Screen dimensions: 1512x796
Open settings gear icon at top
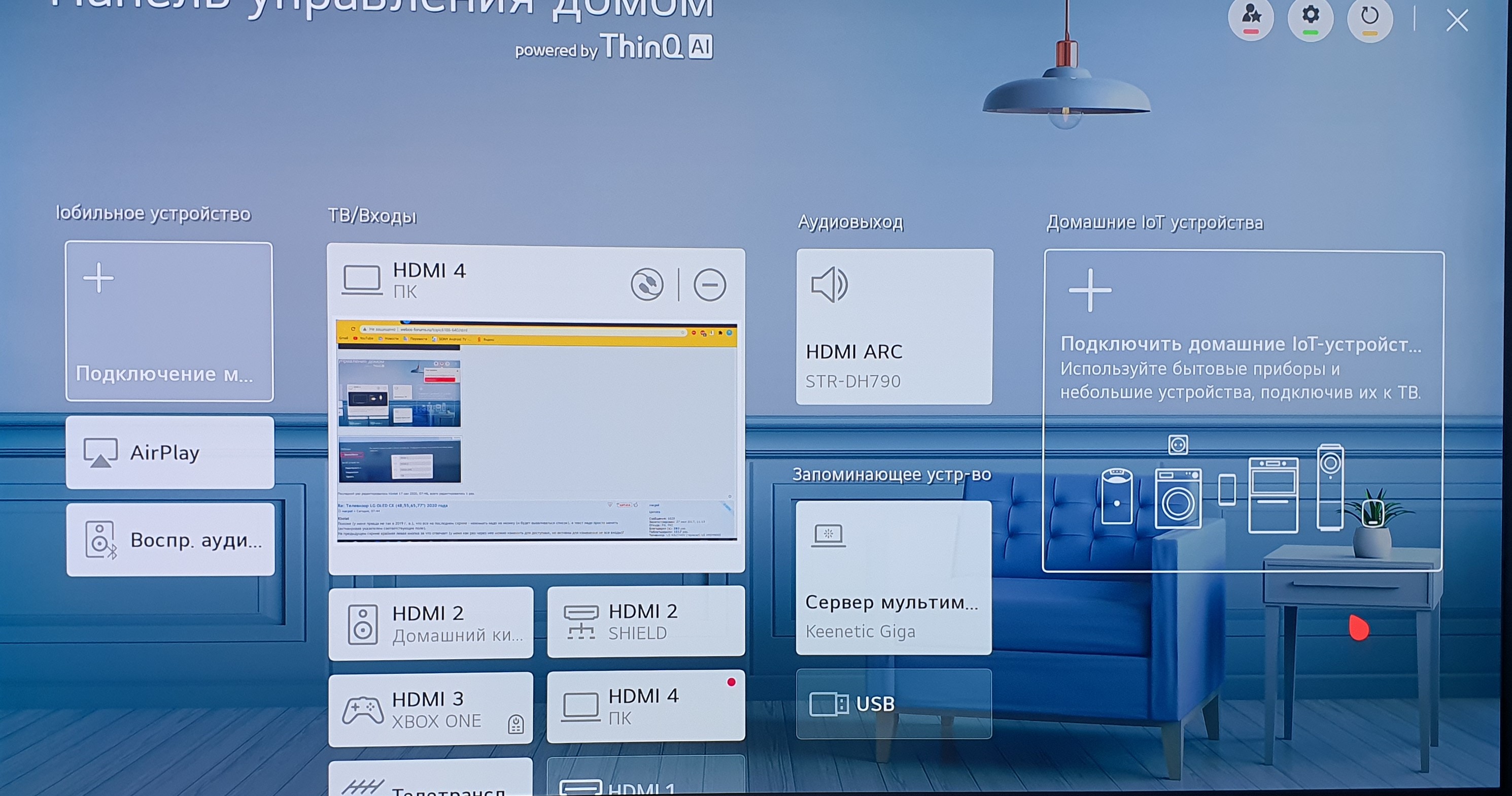[x=1310, y=16]
